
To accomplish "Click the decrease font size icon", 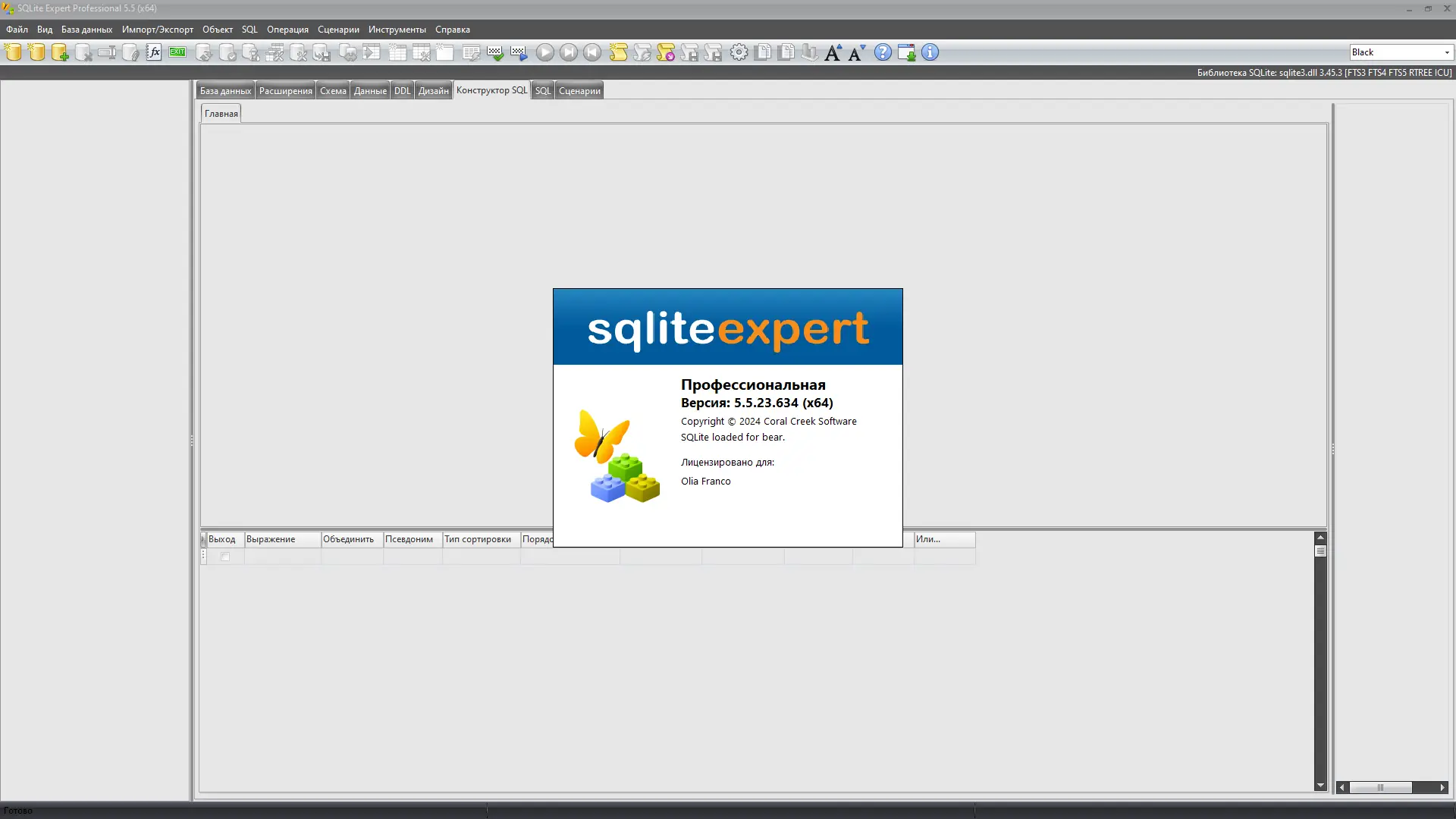I will (857, 52).
